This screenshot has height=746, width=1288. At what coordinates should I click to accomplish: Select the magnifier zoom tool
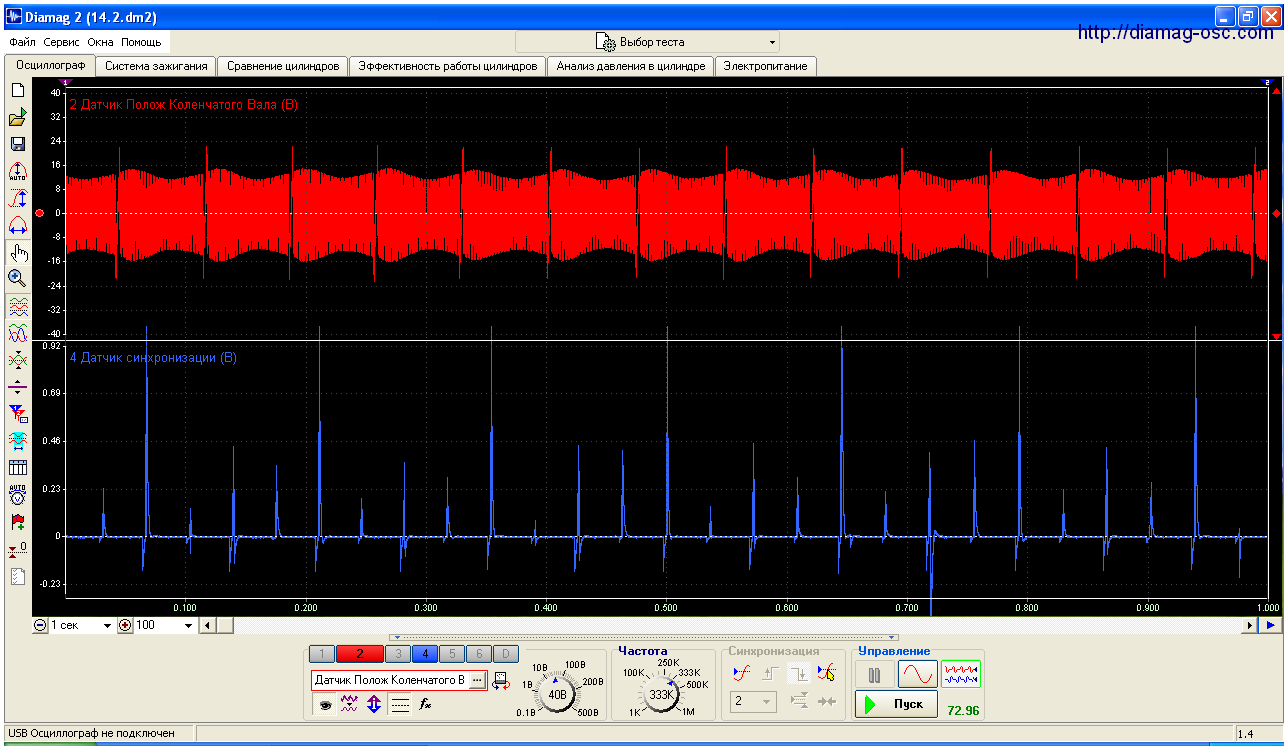tap(17, 278)
